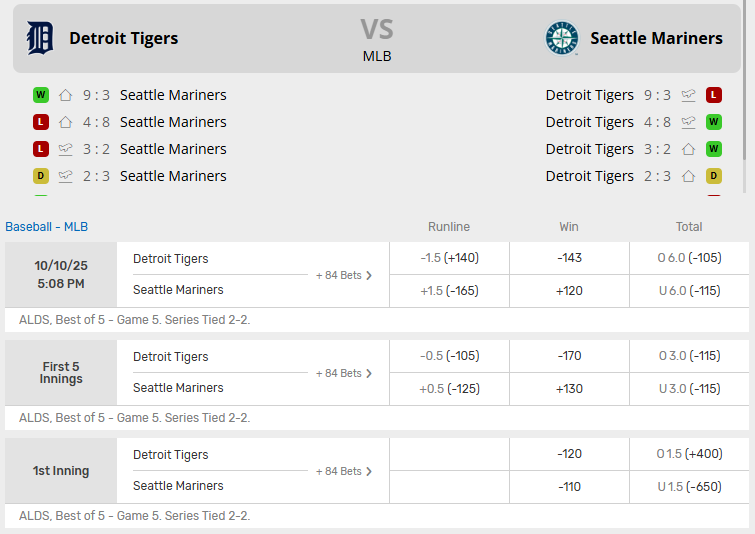Click the home icon beside left 4:8 result
This screenshot has height=534, width=755.
coord(66,122)
